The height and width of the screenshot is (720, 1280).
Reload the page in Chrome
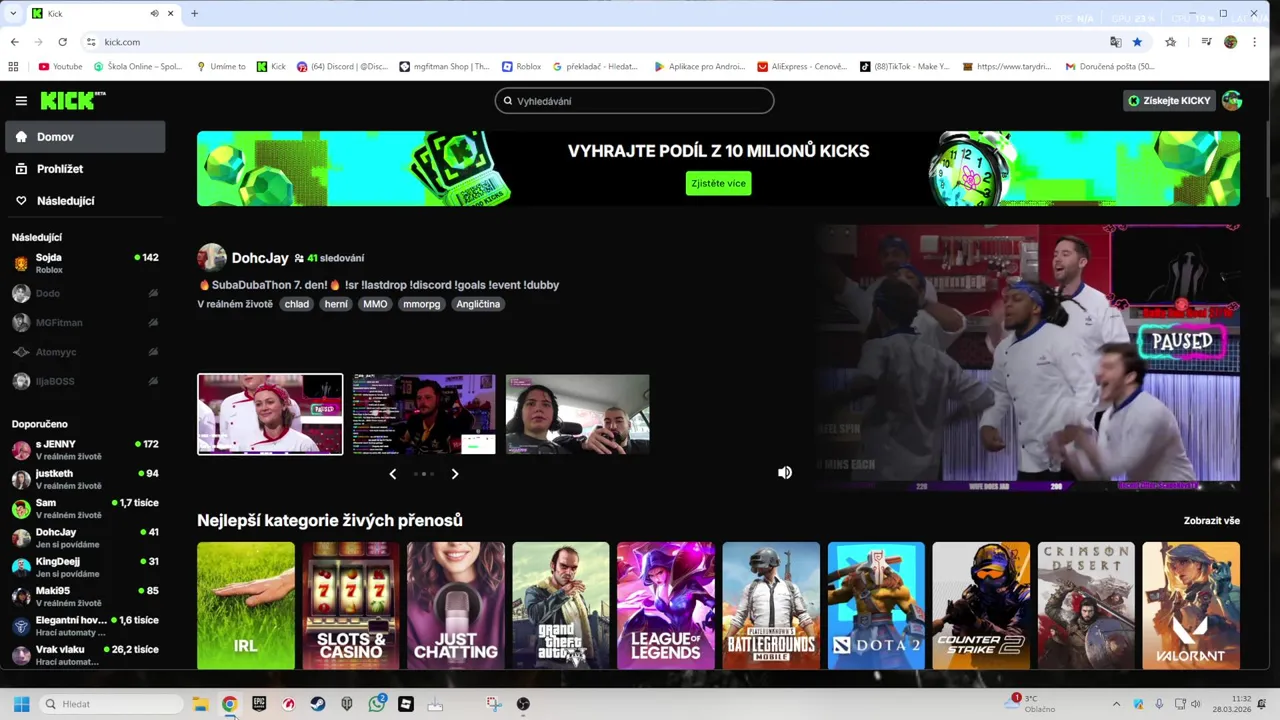[62, 42]
